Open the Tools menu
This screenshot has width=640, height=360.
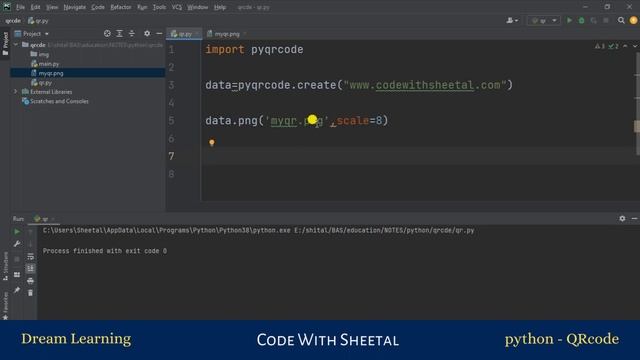[x=159, y=7]
